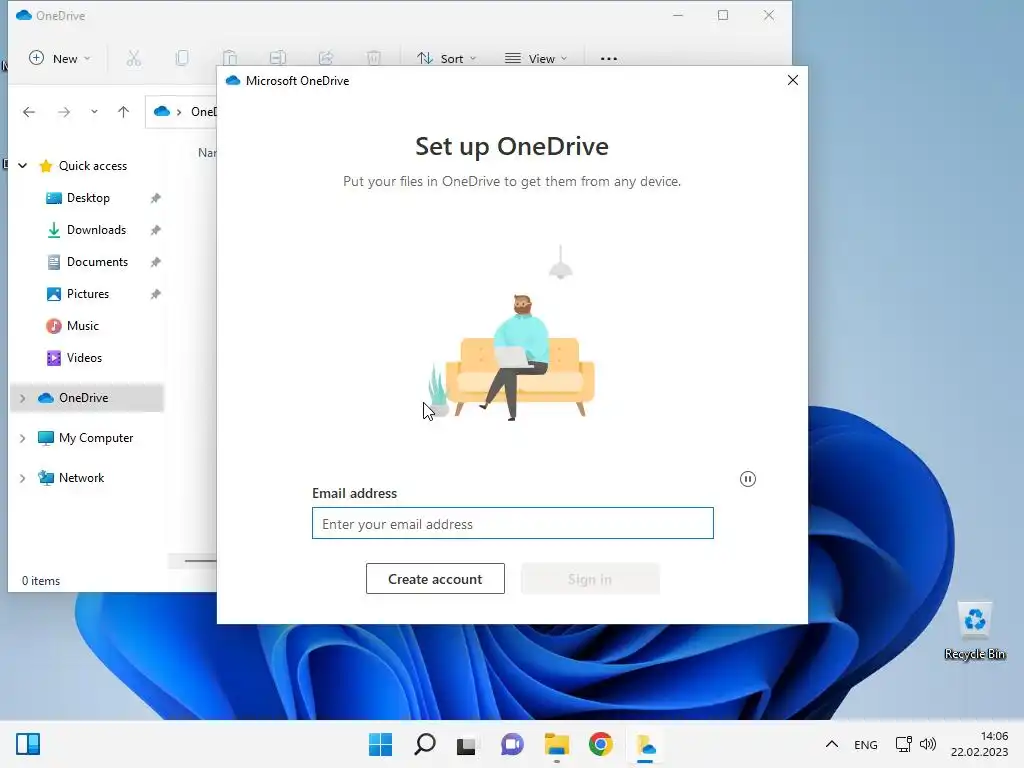
Task: Select the Recycle Bin desktop icon
Action: (974, 632)
